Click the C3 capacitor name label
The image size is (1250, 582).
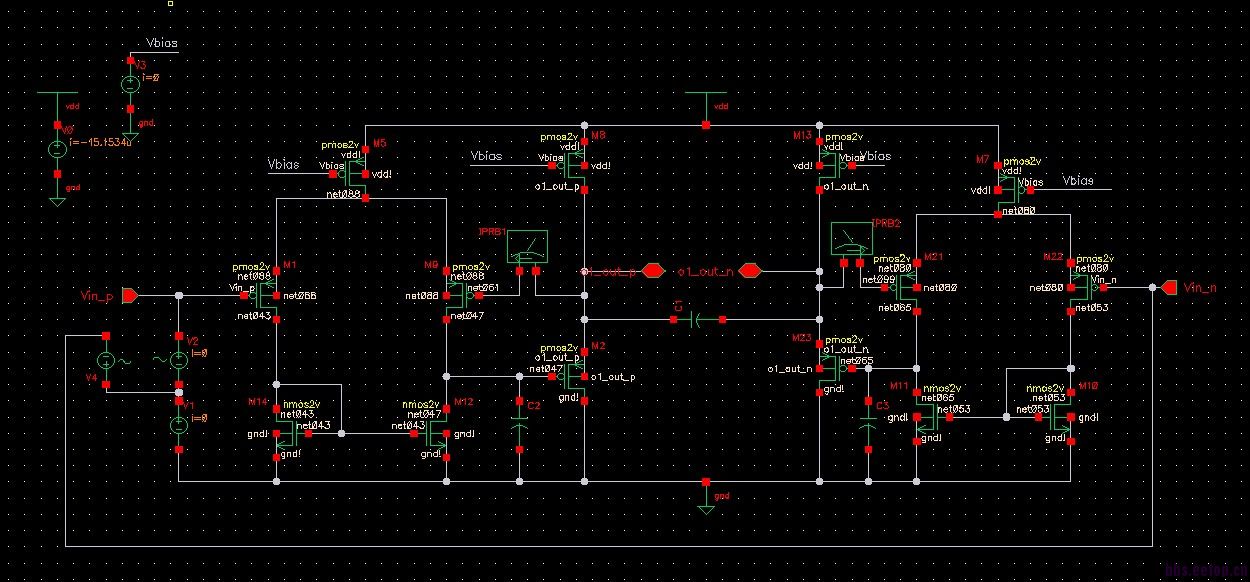point(881,405)
